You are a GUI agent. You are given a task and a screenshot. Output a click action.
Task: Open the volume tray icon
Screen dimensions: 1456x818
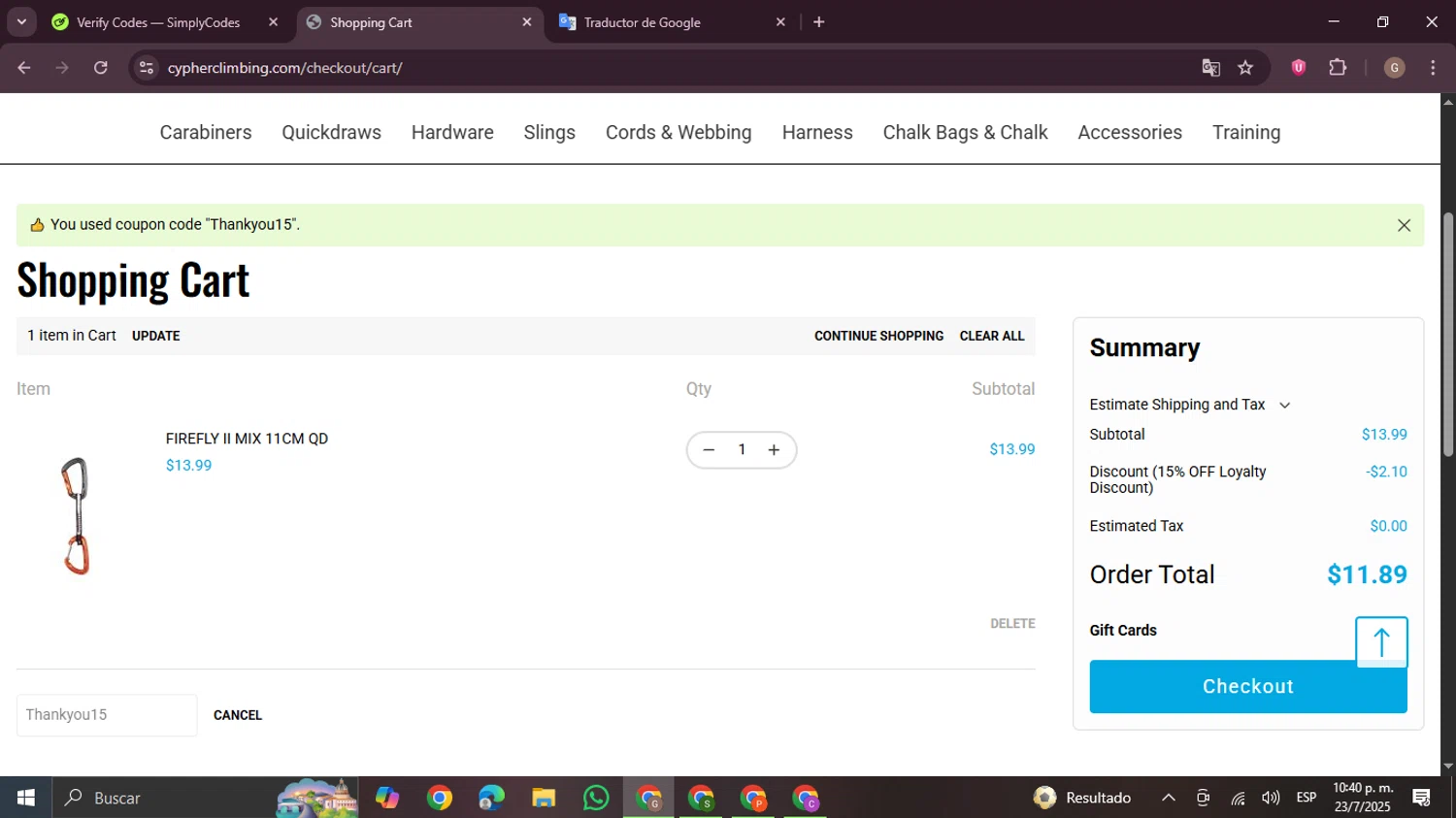pyautogui.click(x=1271, y=798)
